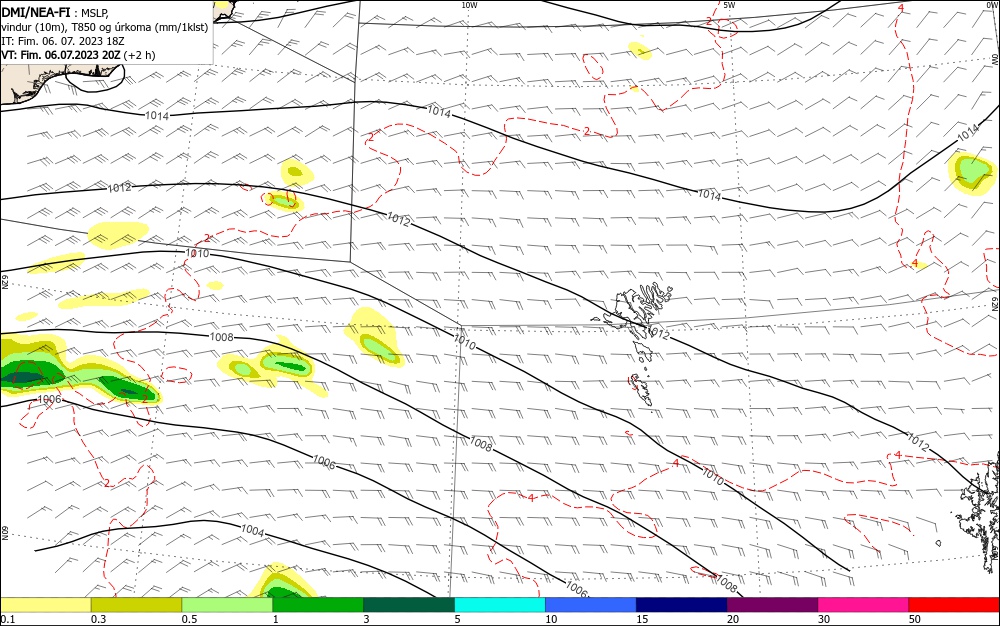Click the 5W longitude label
1000x626 pixels.
729,5
